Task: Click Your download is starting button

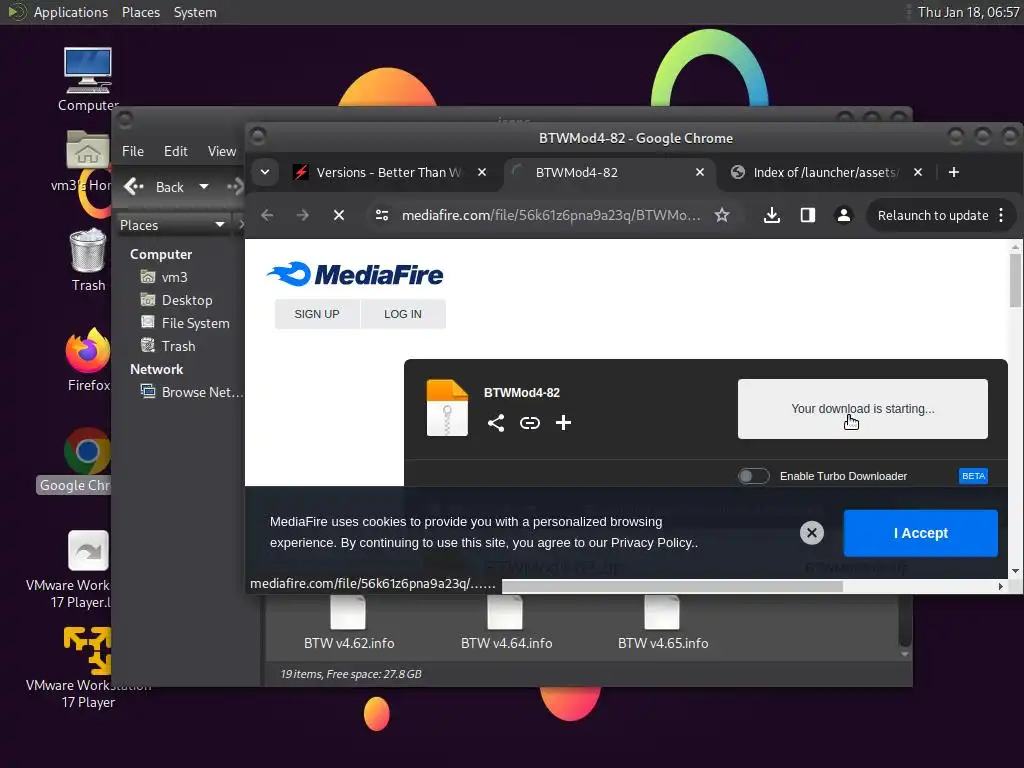Action: pos(863,409)
